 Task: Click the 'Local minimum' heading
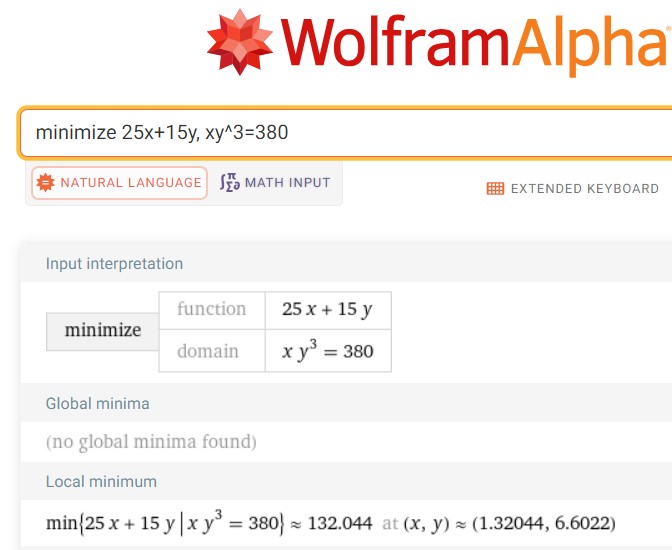pos(102,482)
